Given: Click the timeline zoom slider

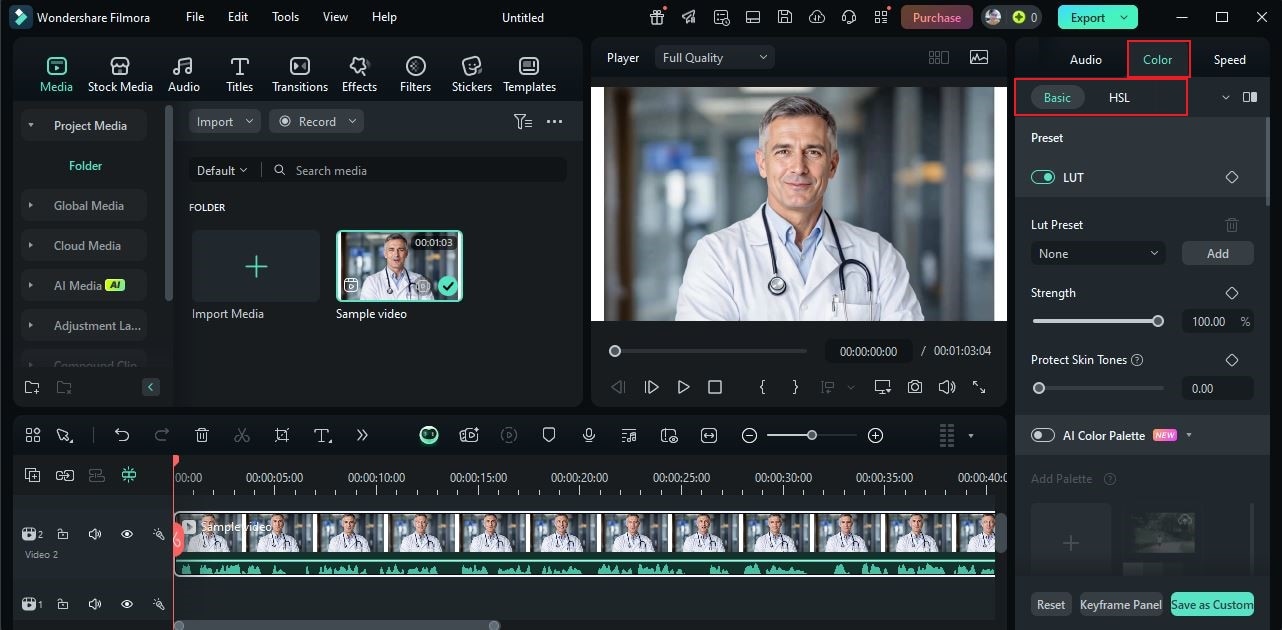Looking at the screenshot, I should click(x=811, y=435).
